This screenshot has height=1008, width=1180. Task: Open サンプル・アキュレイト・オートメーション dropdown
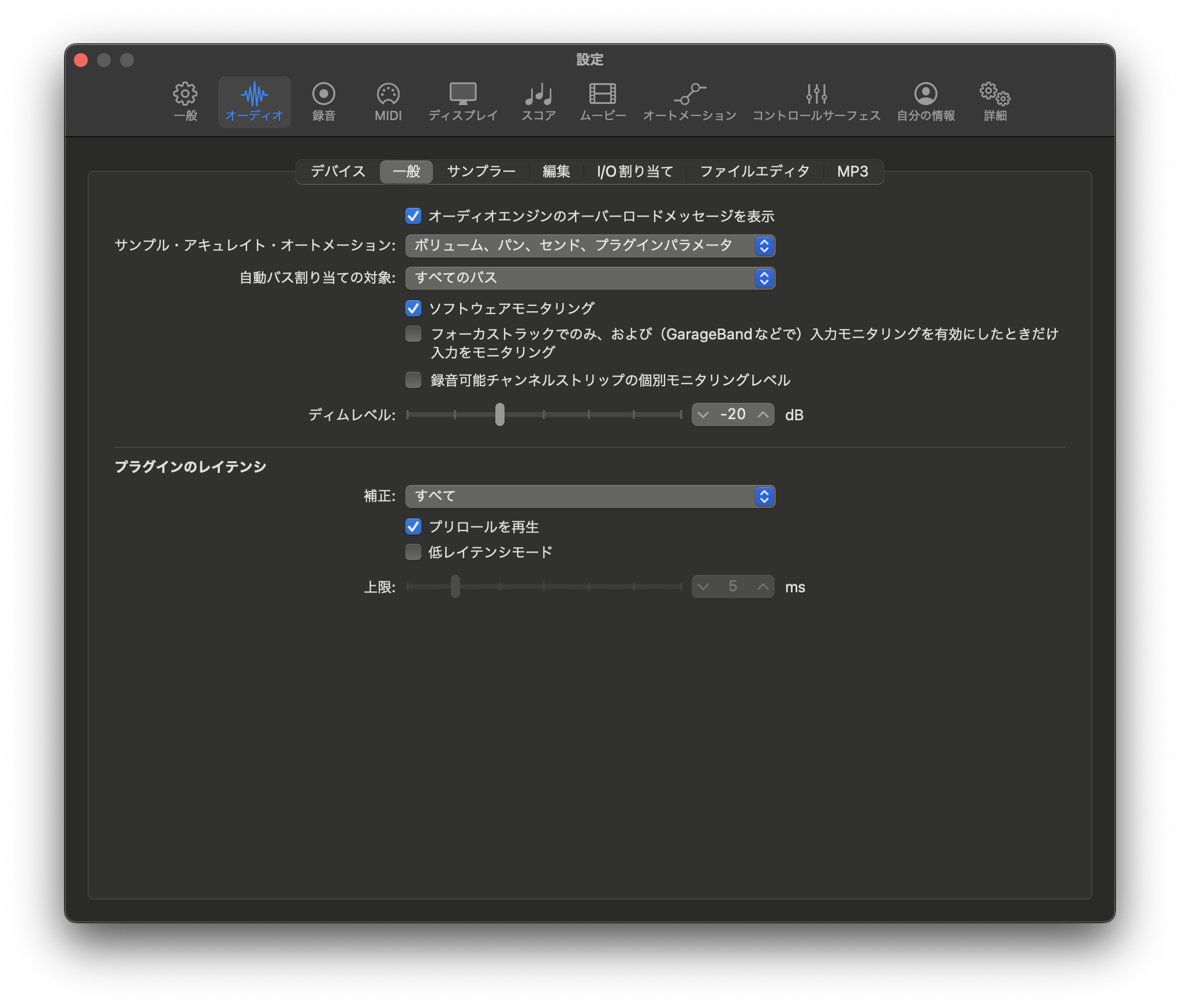[590, 246]
